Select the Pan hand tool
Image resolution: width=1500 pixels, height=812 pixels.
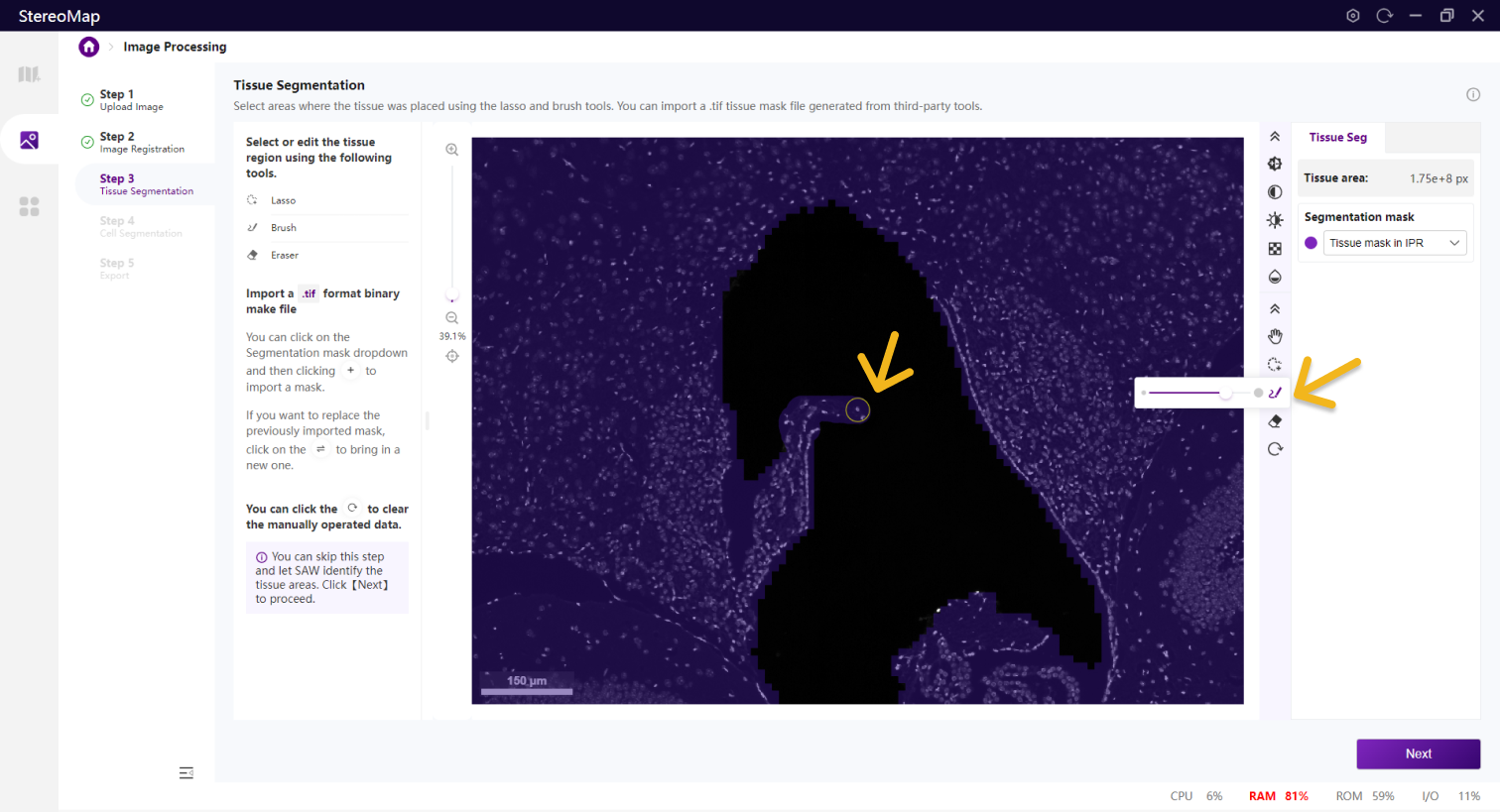[1275, 337]
